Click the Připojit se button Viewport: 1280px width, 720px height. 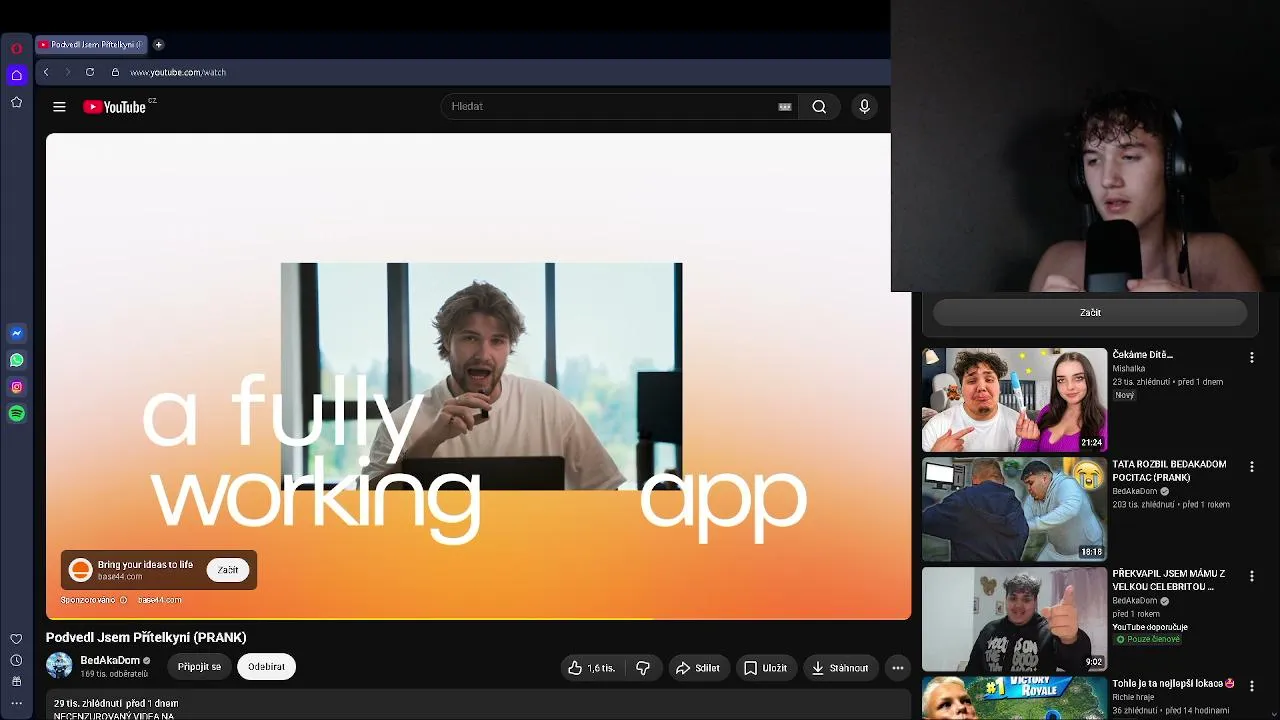click(x=199, y=667)
